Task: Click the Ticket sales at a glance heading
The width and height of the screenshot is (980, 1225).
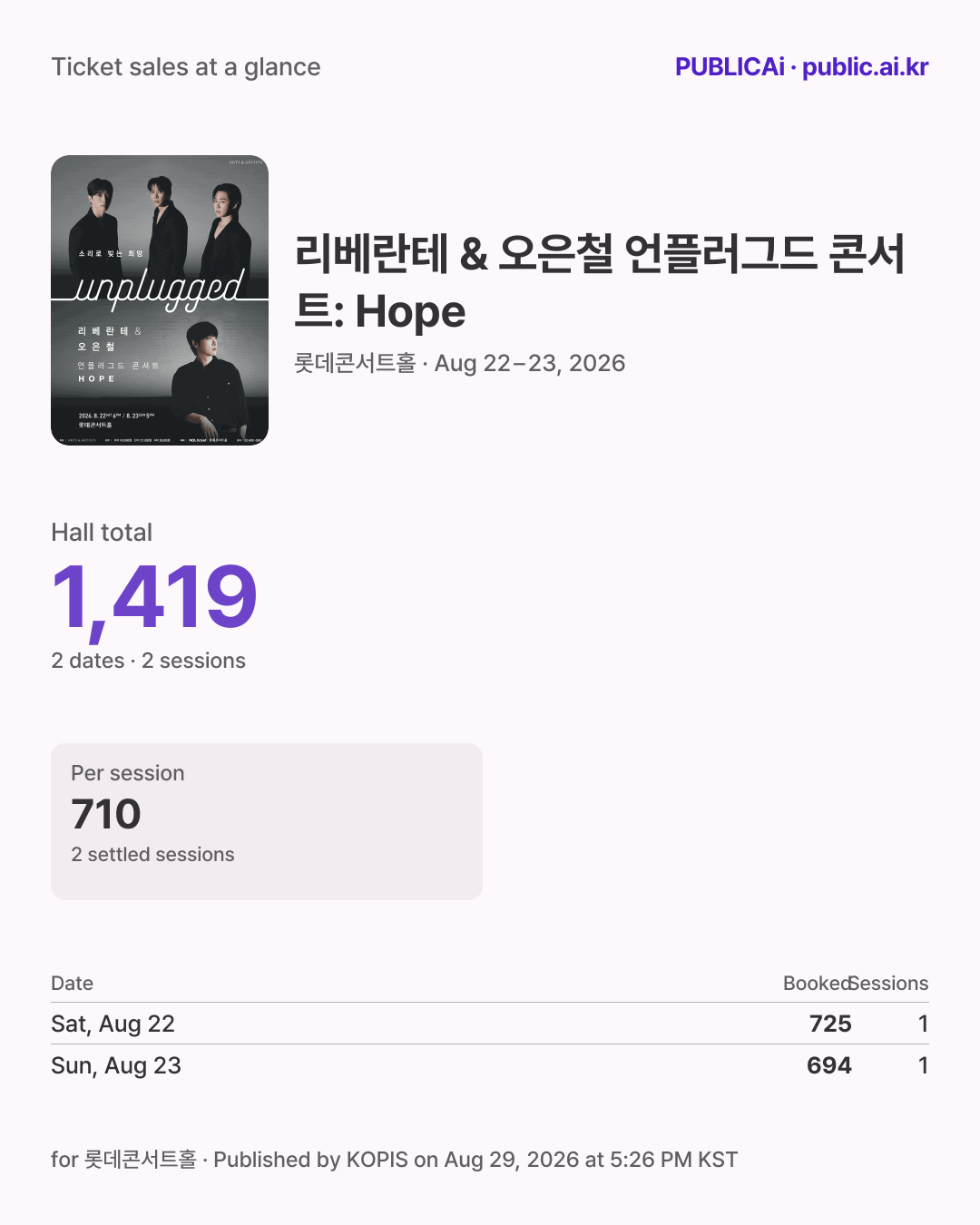Action: 186,67
